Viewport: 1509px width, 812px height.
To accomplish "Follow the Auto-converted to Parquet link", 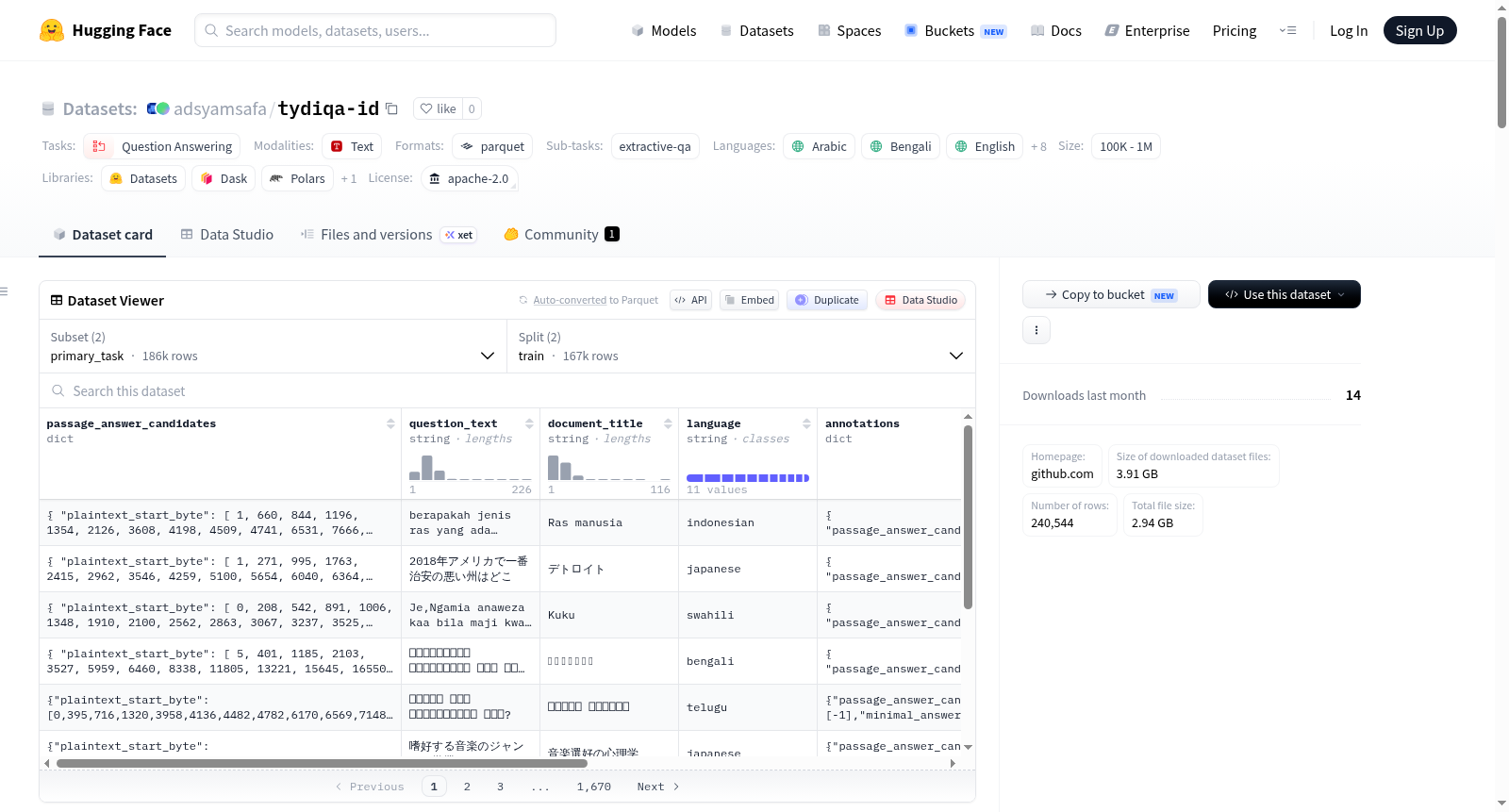I will [570, 300].
